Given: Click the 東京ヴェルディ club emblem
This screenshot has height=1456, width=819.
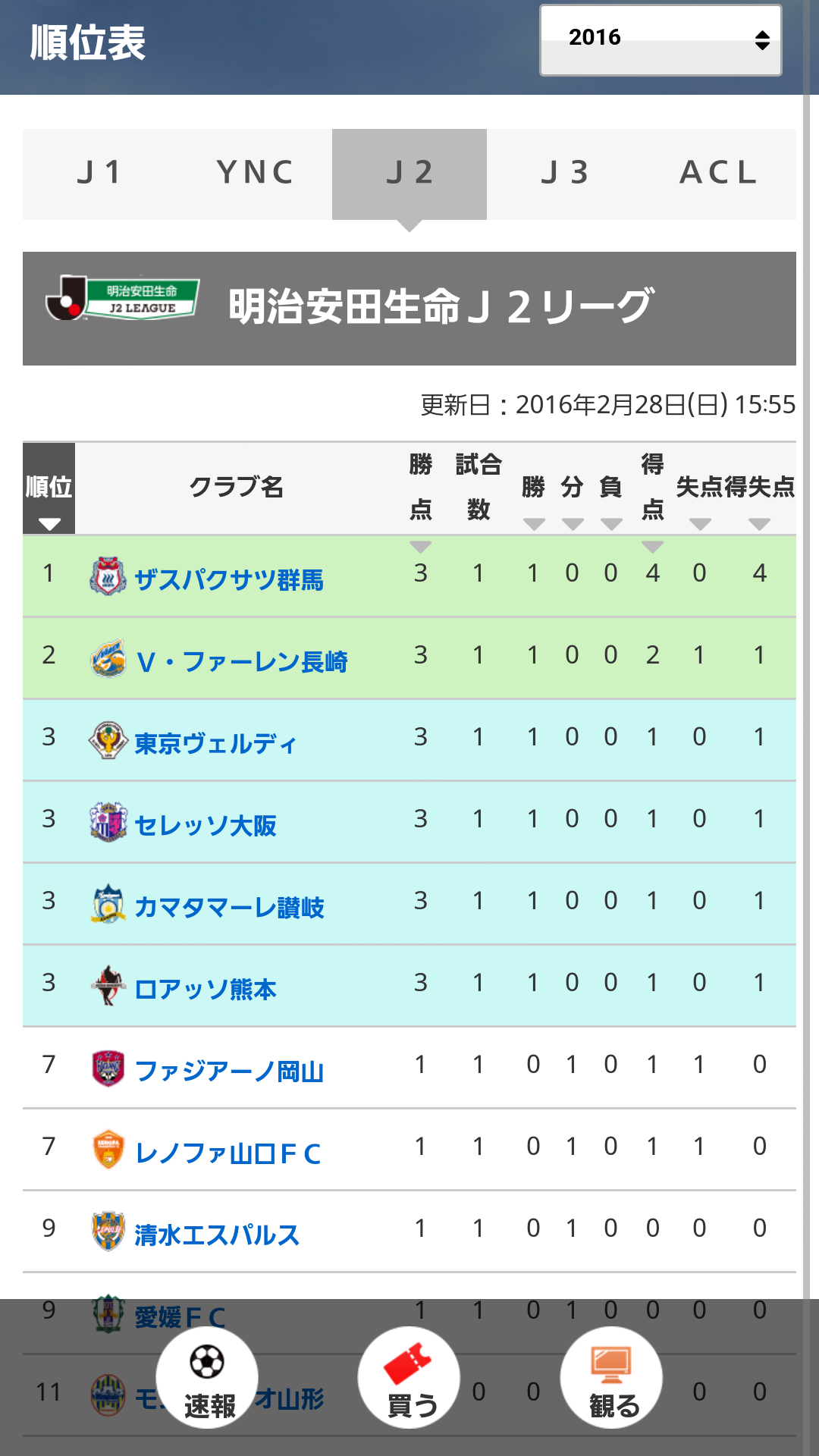Looking at the screenshot, I should point(108,740).
